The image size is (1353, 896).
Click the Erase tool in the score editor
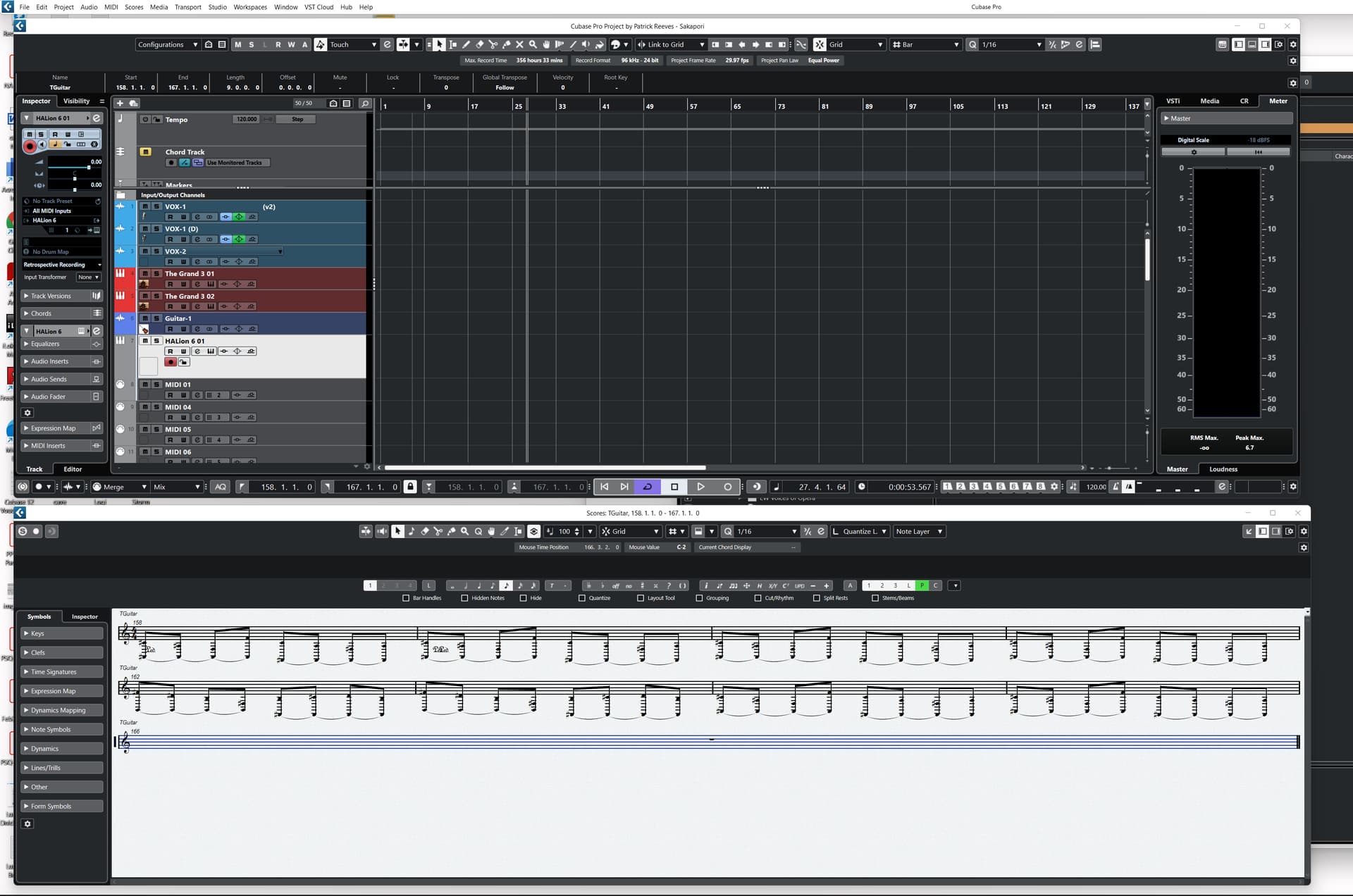[x=424, y=532]
